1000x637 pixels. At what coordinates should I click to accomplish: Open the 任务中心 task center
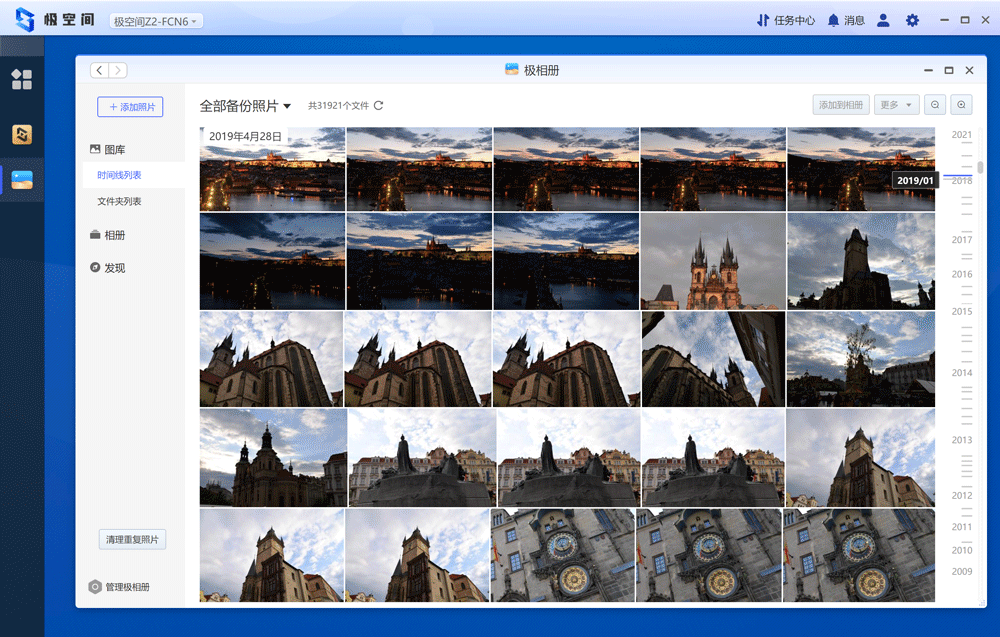786,20
